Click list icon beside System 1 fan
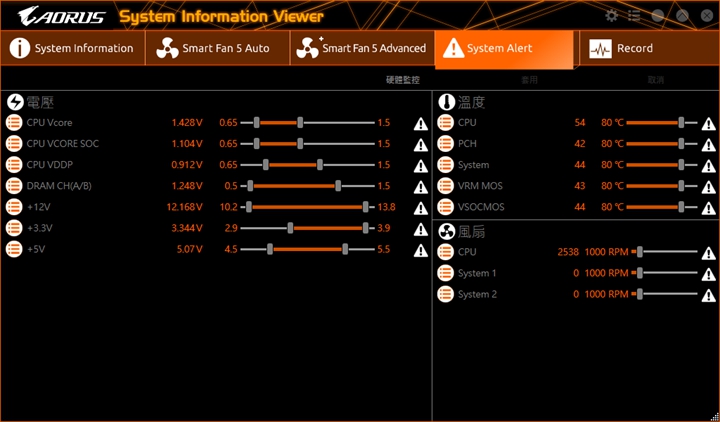The image size is (720, 422). click(x=445, y=273)
